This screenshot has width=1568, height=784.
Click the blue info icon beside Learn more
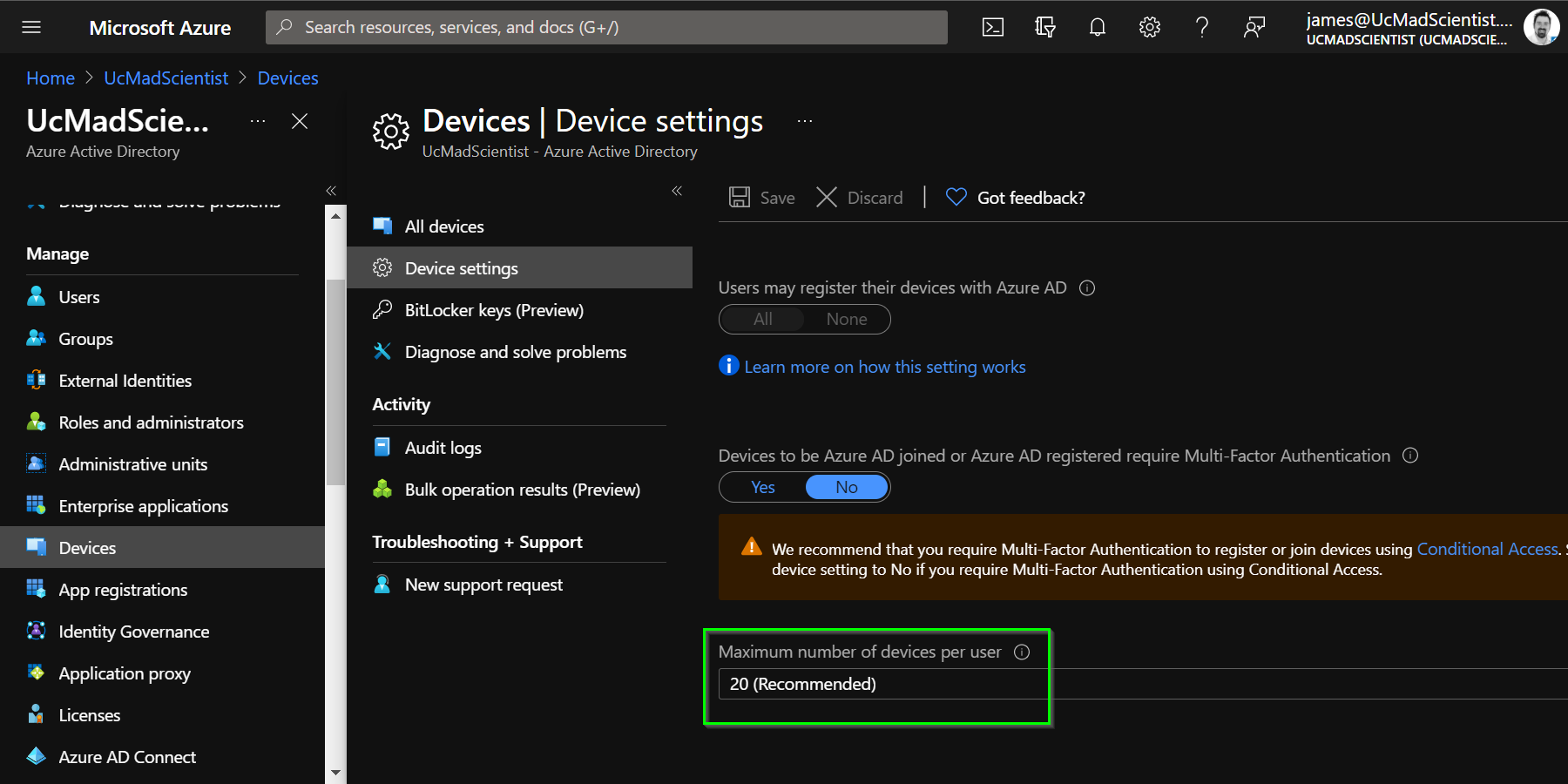click(729, 366)
